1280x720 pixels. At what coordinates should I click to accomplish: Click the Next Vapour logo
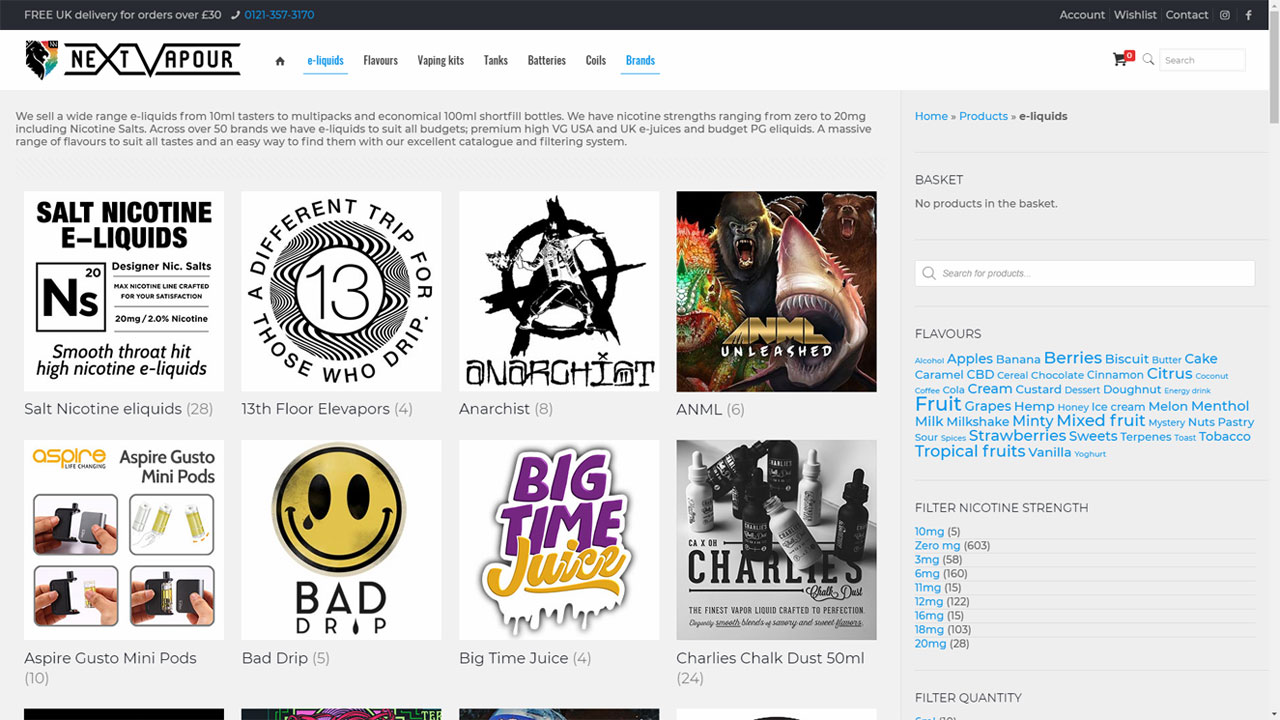pyautogui.click(x=133, y=60)
